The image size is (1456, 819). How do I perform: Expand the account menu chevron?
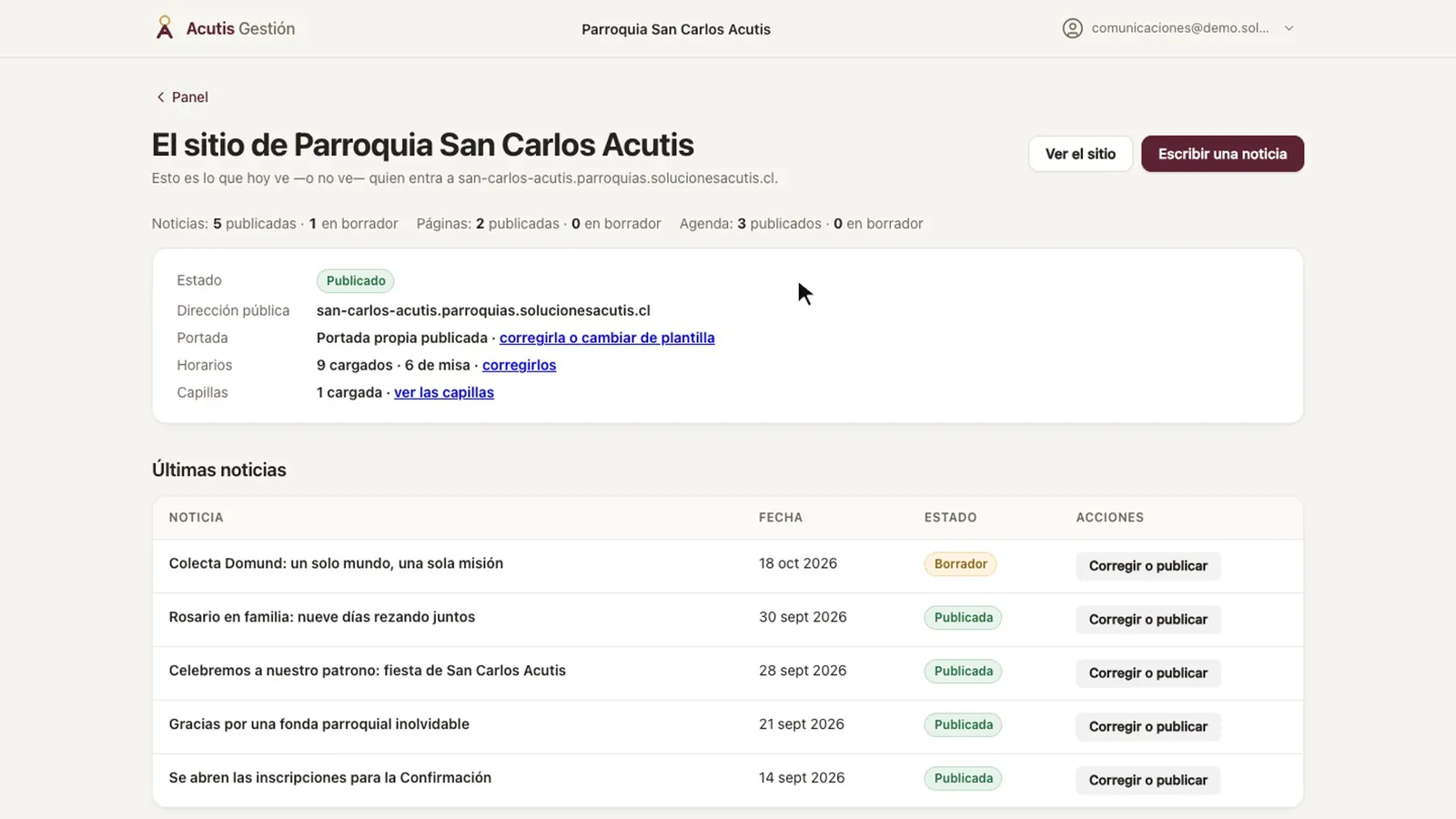click(1289, 28)
